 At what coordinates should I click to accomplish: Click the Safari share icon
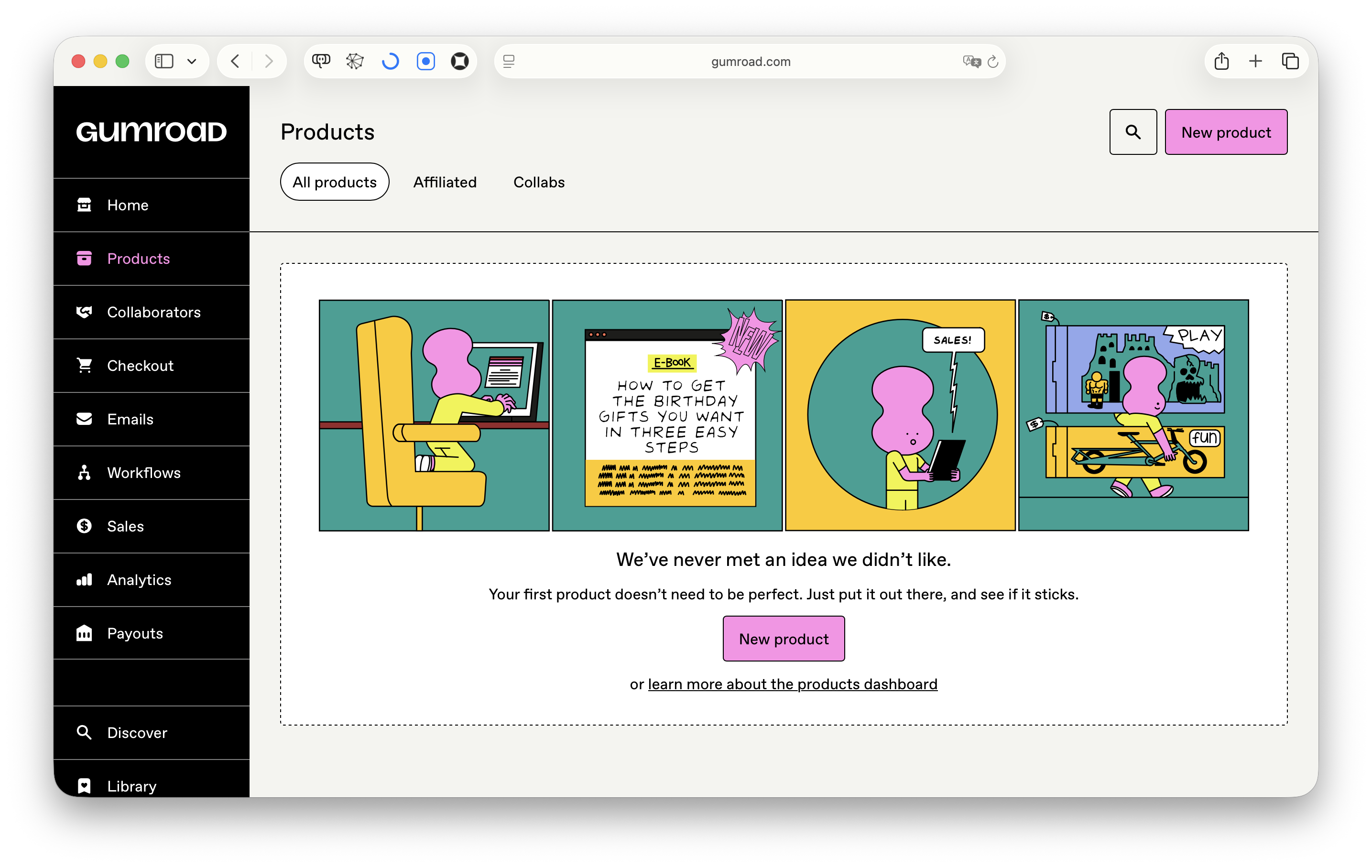[x=1221, y=61]
